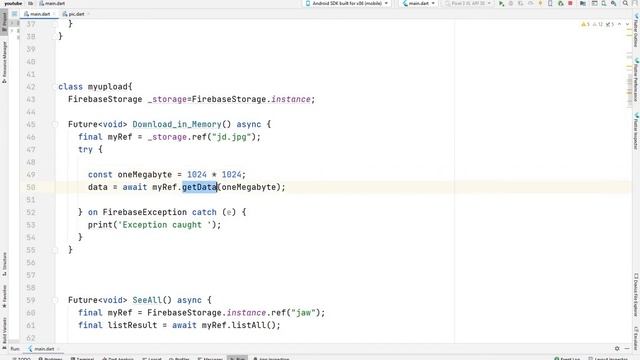The height and width of the screenshot is (360, 640).
Task: Close the pic.dart editor tab
Action: (x=88, y=14)
